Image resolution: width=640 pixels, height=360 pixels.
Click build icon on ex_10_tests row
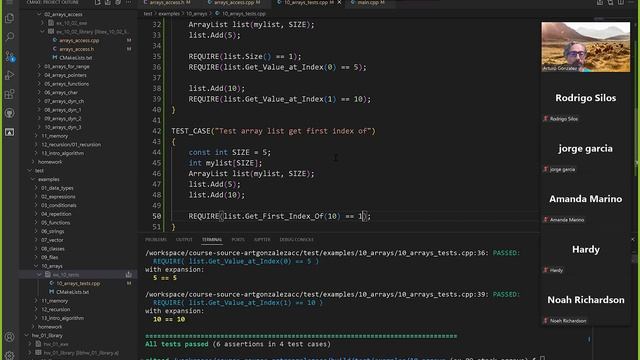(x=129, y=274)
